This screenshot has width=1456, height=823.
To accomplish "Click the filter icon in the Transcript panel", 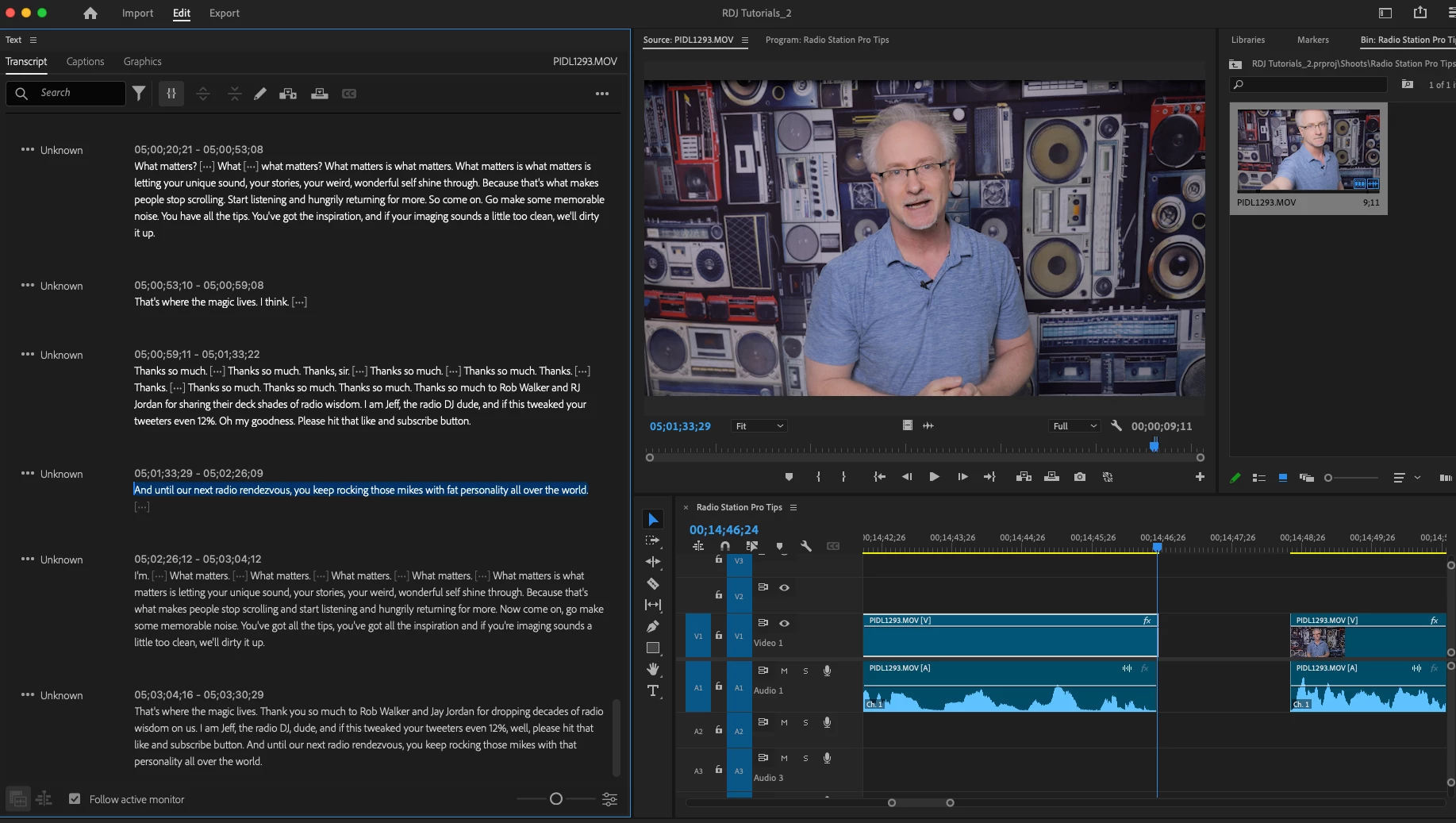I will (139, 94).
